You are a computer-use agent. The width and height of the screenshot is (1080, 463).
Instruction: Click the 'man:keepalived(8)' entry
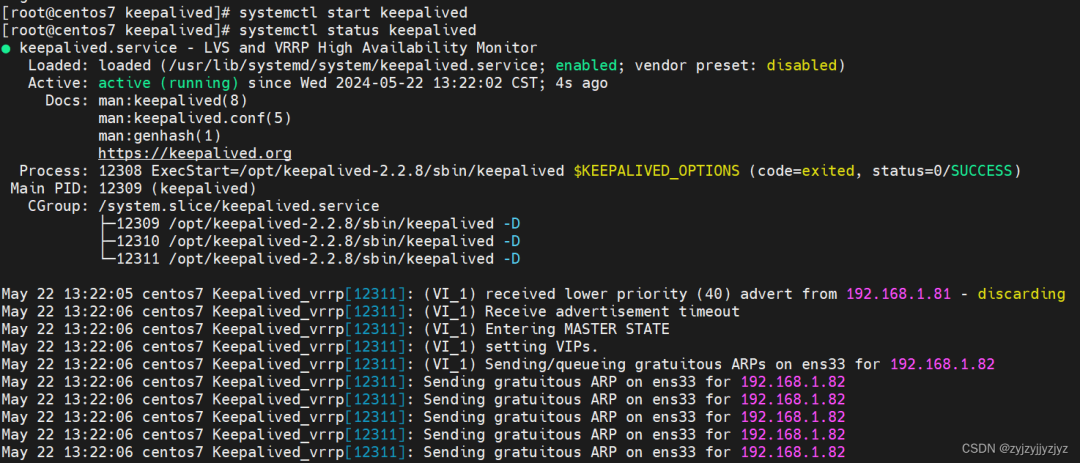click(172, 101)
